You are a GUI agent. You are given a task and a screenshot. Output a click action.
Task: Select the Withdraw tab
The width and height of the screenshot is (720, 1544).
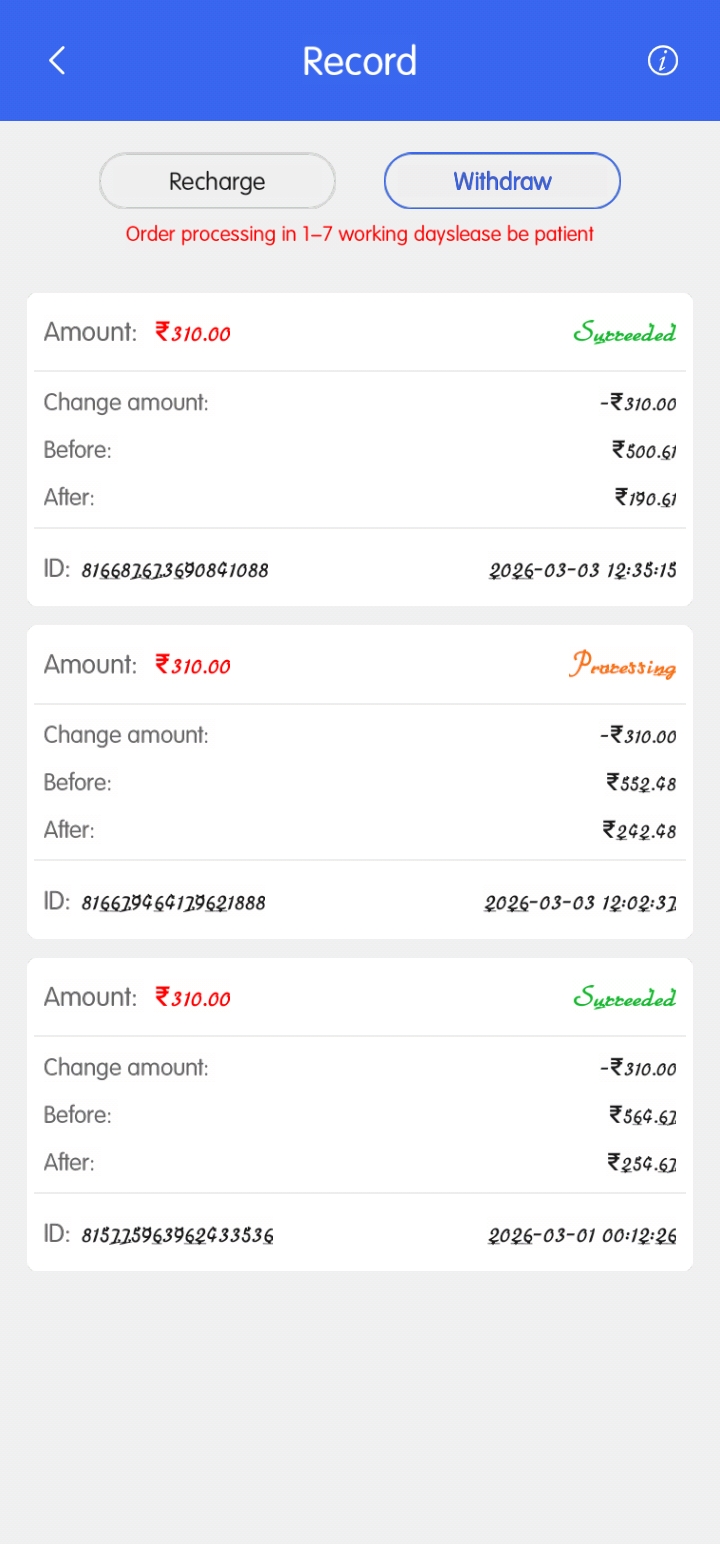502,181
